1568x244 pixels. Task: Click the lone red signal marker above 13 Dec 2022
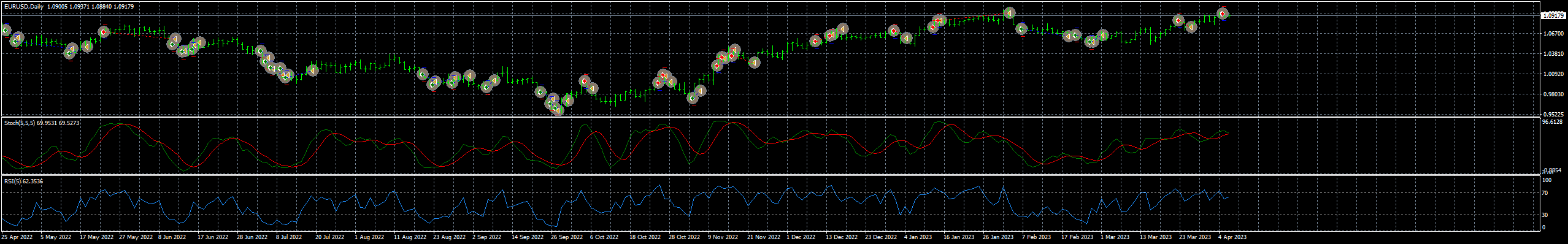(x=815, y=41)
